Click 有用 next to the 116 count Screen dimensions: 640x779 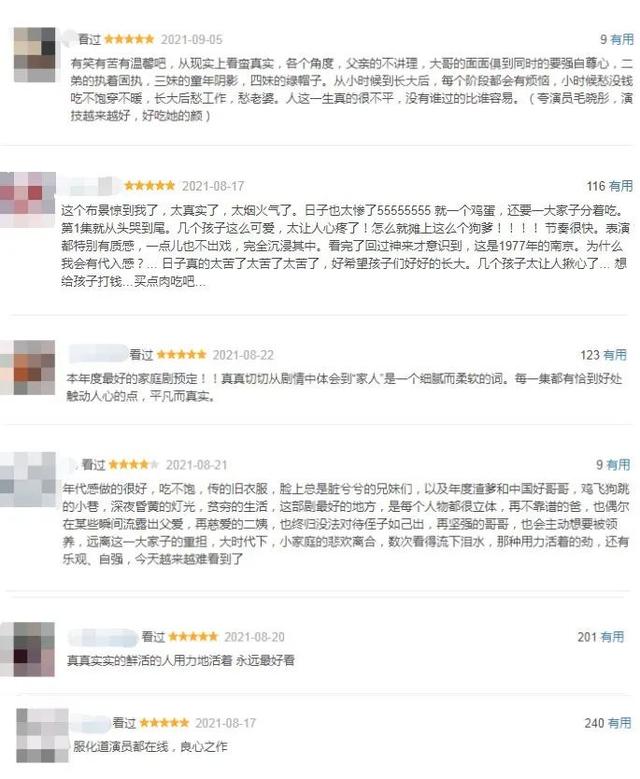[621, 186]
